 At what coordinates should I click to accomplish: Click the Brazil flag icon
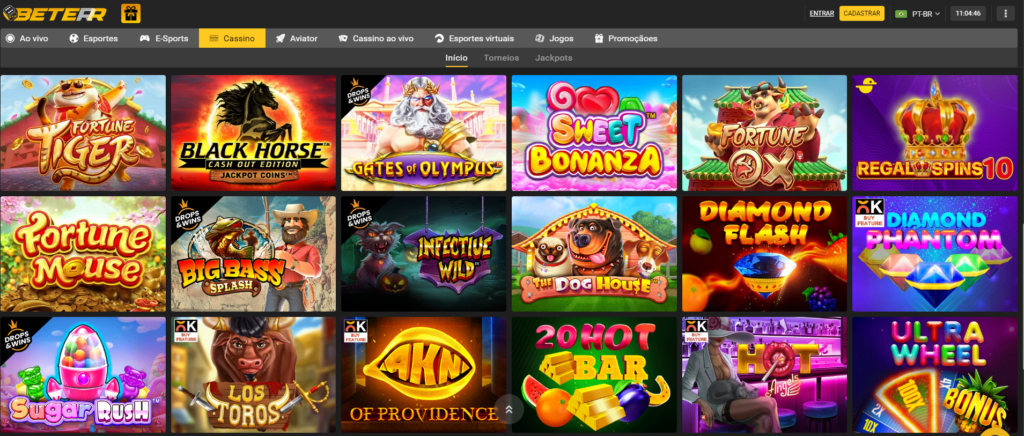click(901, 14)
